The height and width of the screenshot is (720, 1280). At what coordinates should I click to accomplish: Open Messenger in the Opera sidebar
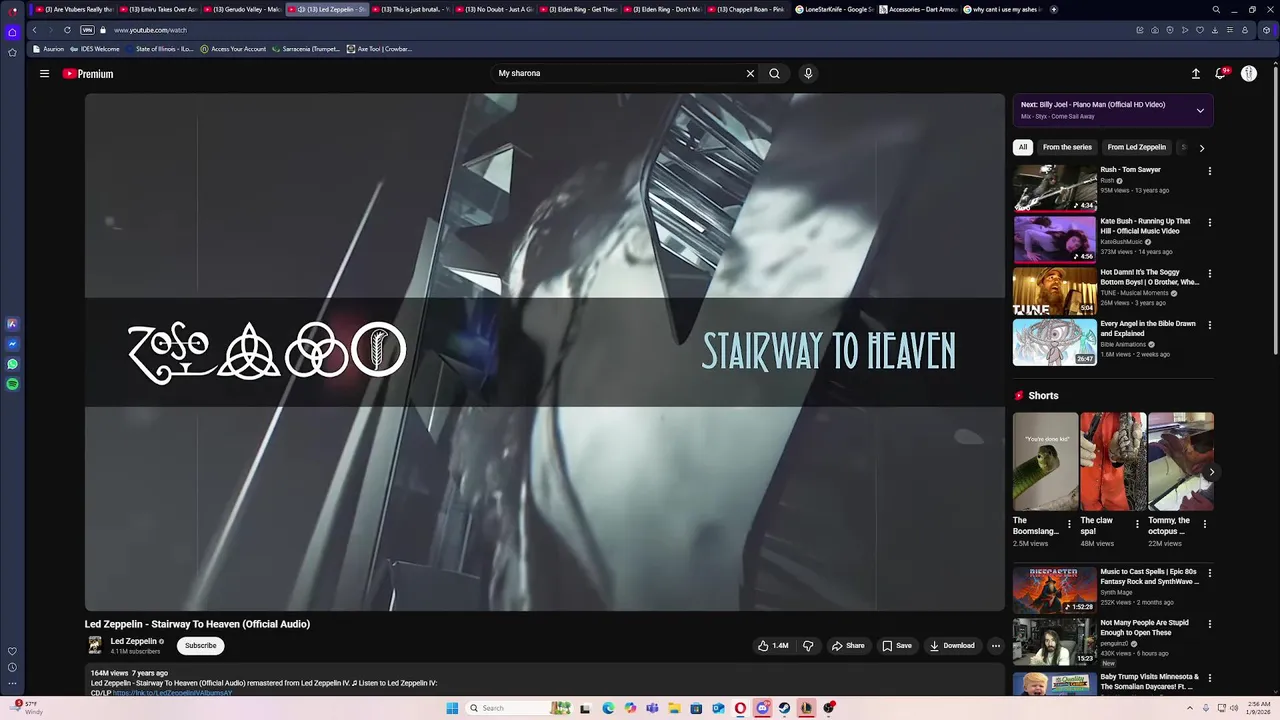pos(12,344)
